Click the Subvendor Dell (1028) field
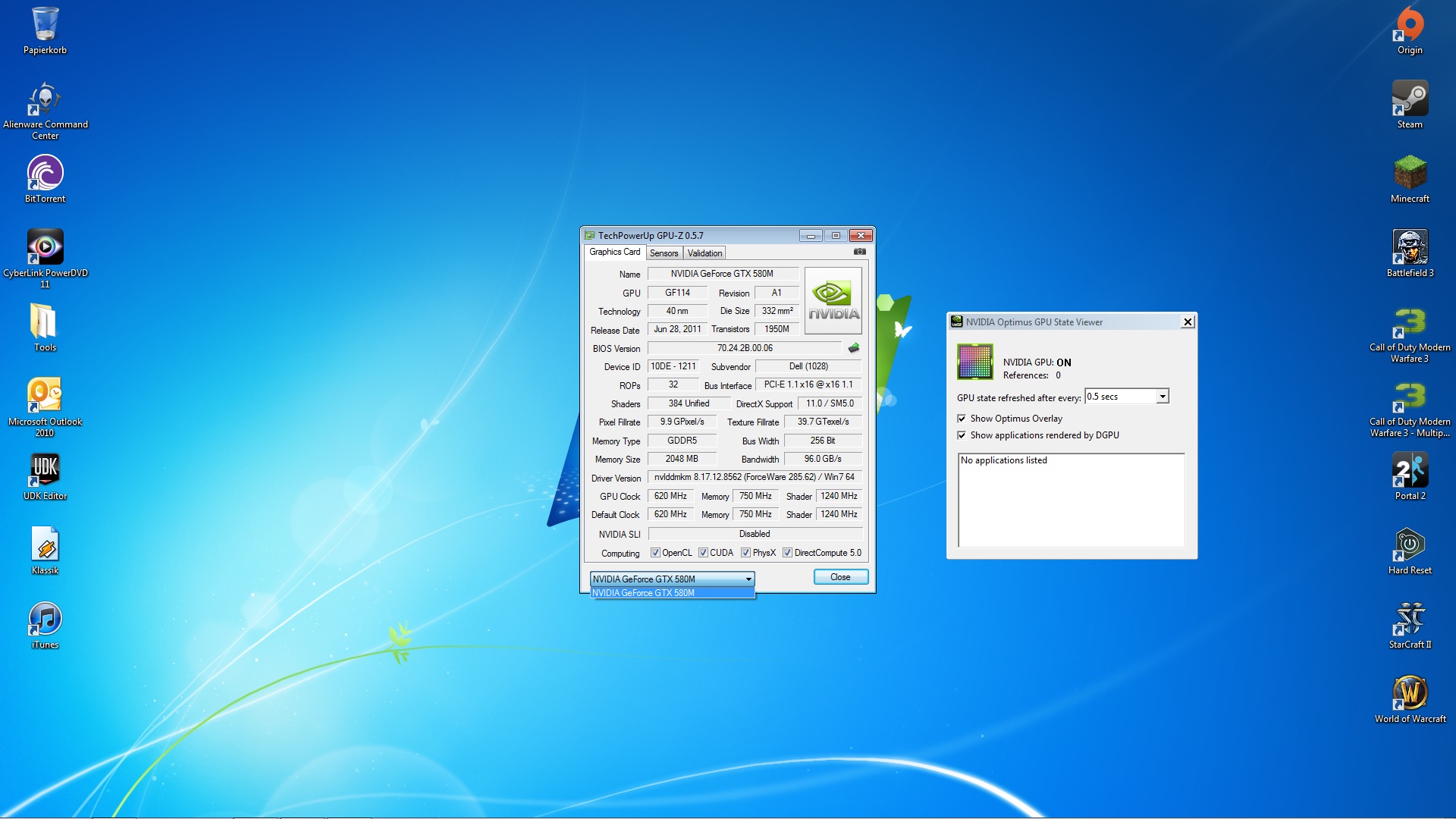Image resolution: width=1456 pixels, height=819 pixels. tap(808, 366)
